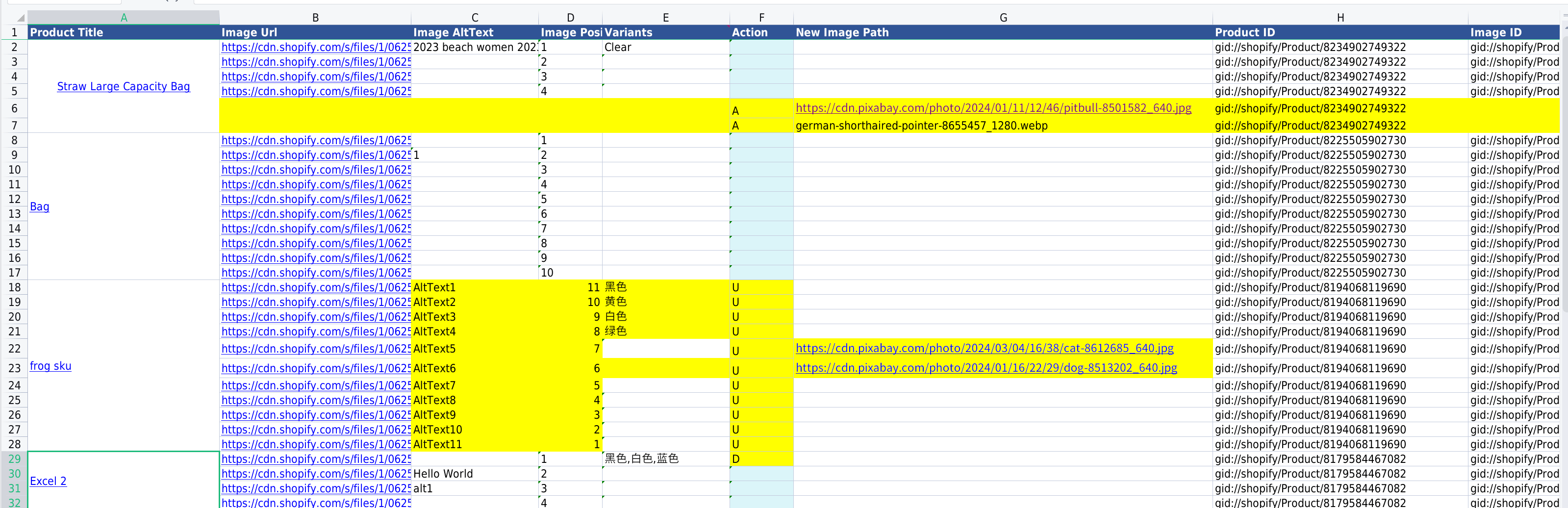1568x508 pixels.
Task: Select the variants cell '黑色,白色,蓝色'
Action: click(x=666, y=459)
